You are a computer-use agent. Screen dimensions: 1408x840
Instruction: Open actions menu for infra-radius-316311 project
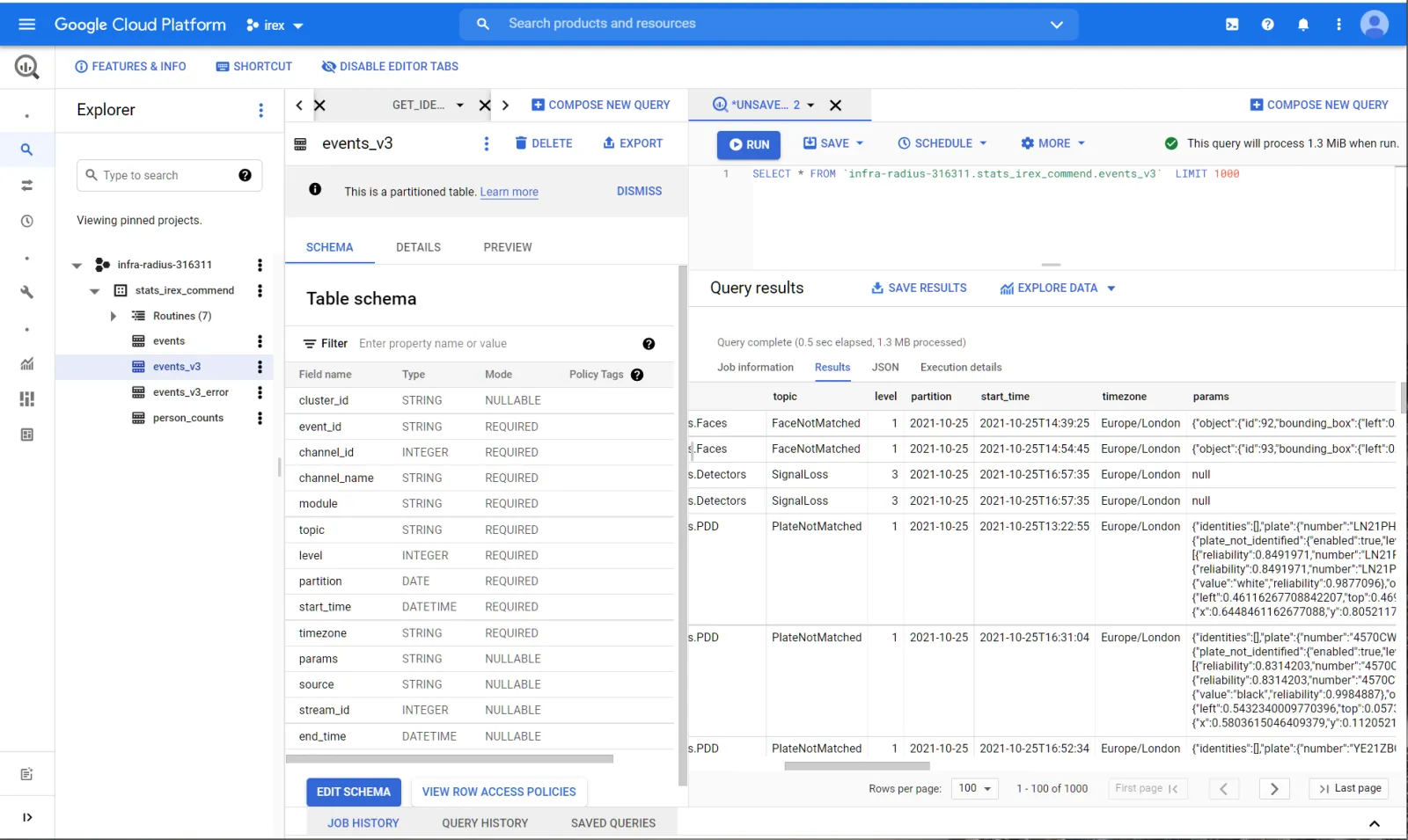click(260, 265)
